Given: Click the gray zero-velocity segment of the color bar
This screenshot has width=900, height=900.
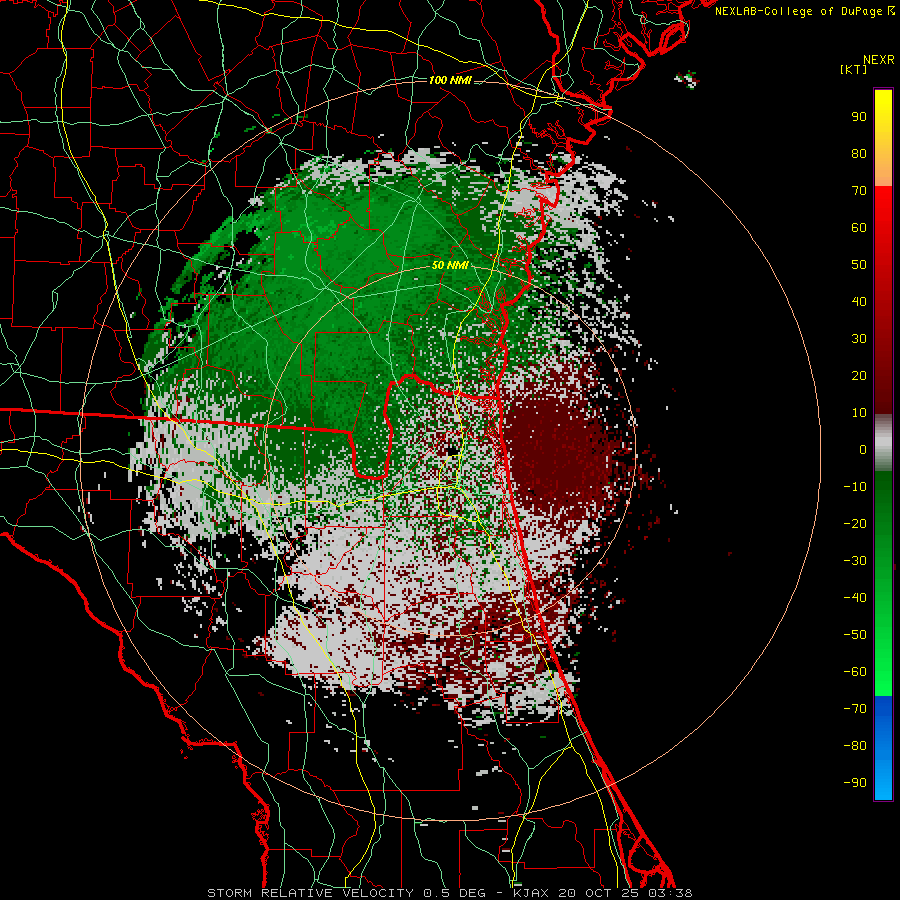Looking at the screenshot, I should [x=883, y=443].
